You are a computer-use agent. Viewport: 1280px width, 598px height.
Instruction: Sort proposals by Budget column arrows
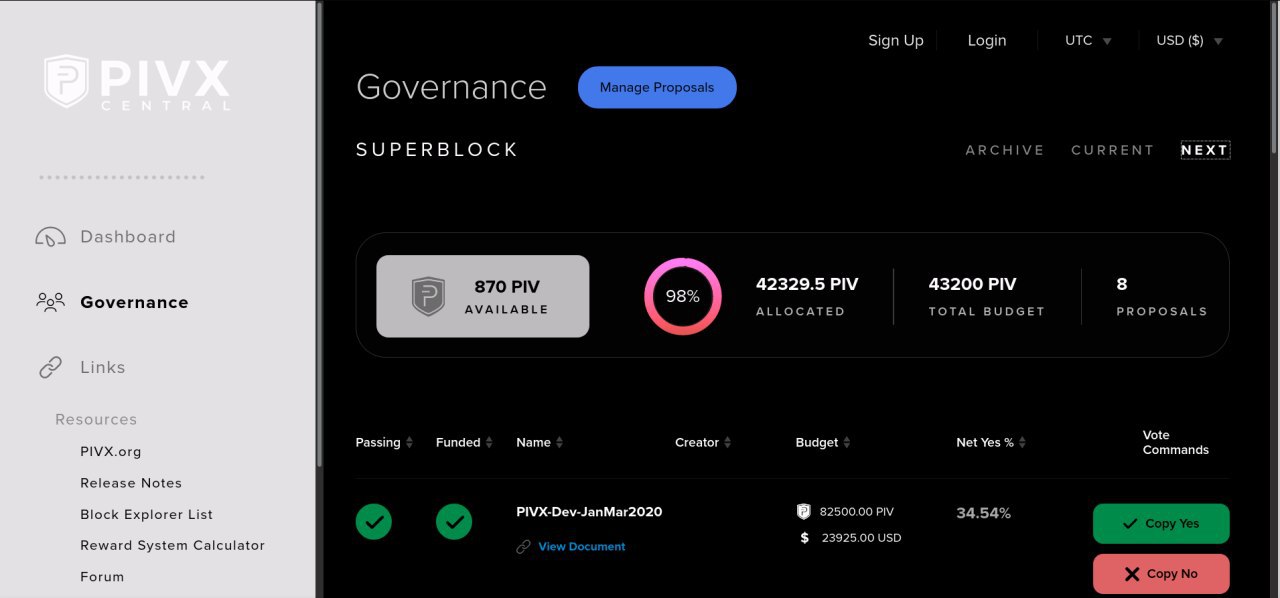click(x=846, y=442)
